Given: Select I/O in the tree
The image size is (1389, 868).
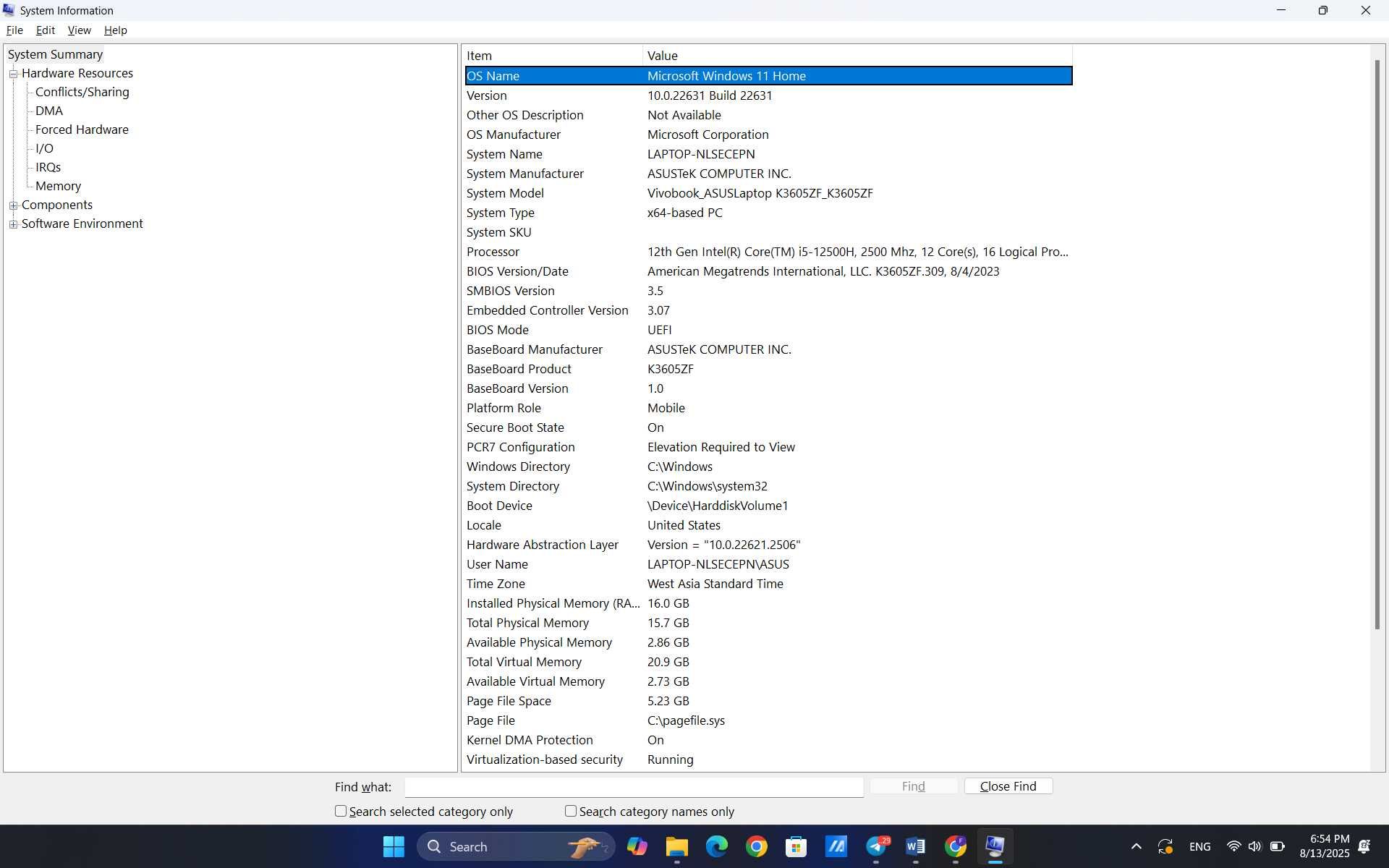Looking at the screenshot, I should point(44,148).
